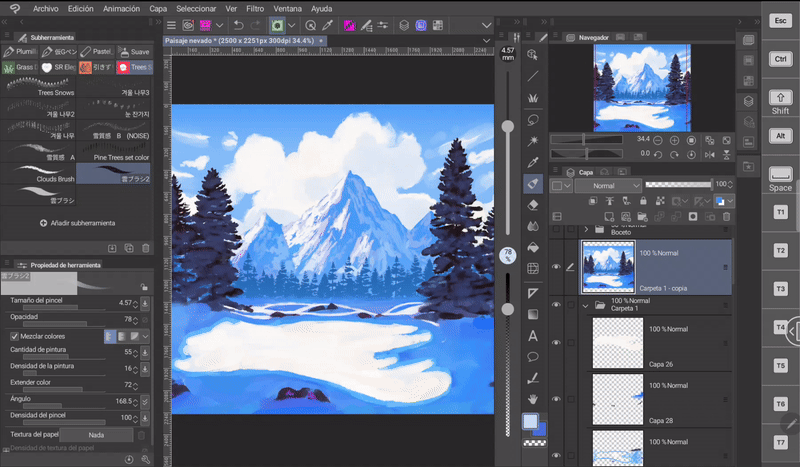The height and width of the screenshot is (467, 800).
Task: Hide layer Capa 28 with eye icon
Action: pos(556,399)
